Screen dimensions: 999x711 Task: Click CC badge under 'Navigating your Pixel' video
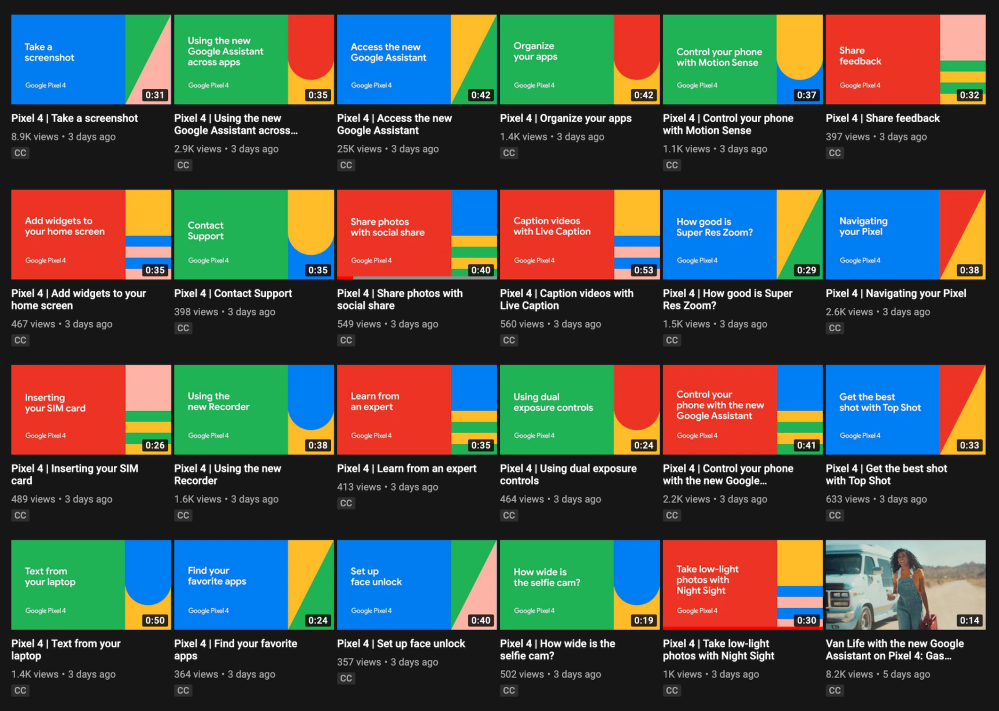(835, 328)
